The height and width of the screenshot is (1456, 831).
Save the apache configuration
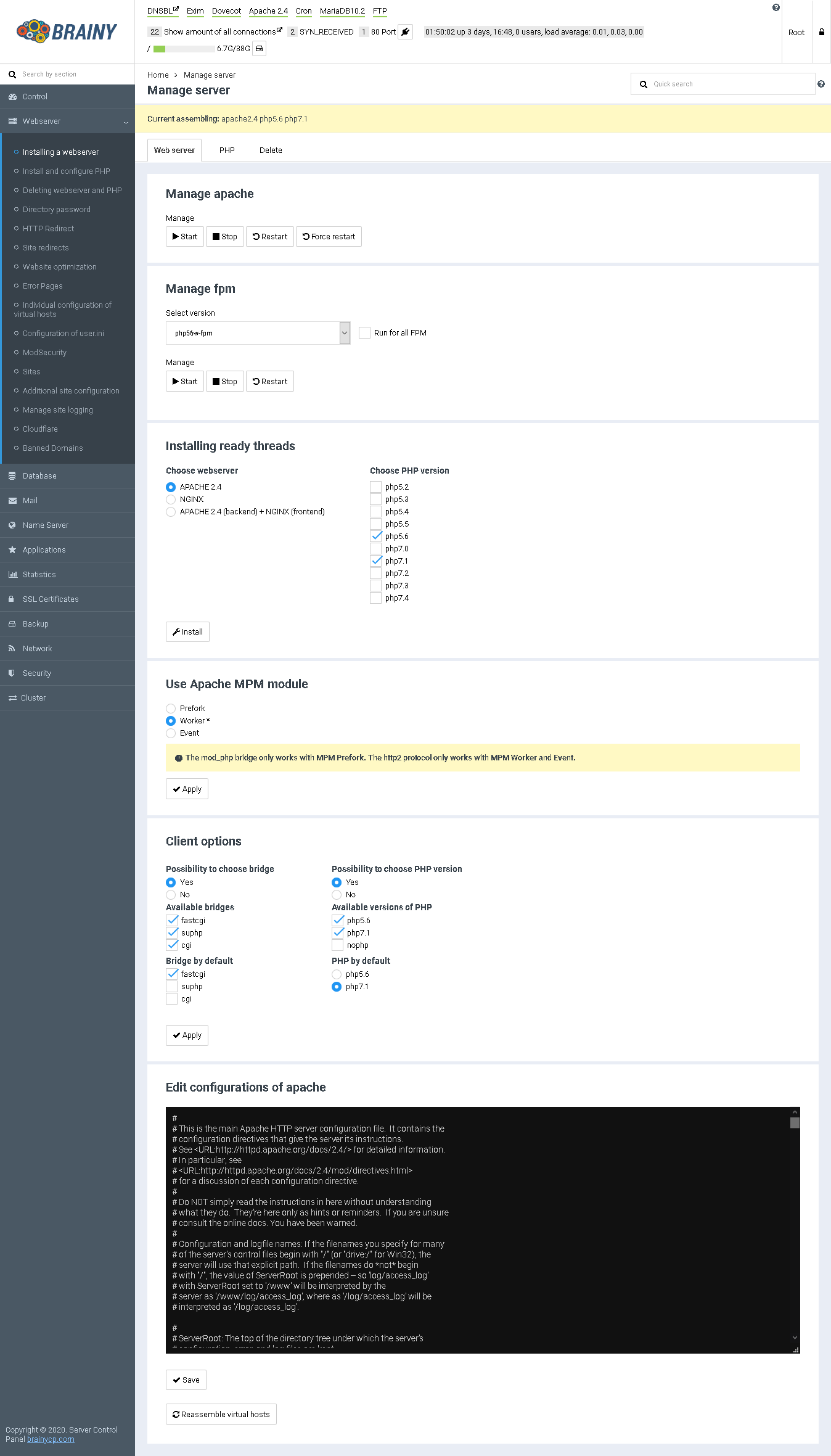click(186, 1380)
